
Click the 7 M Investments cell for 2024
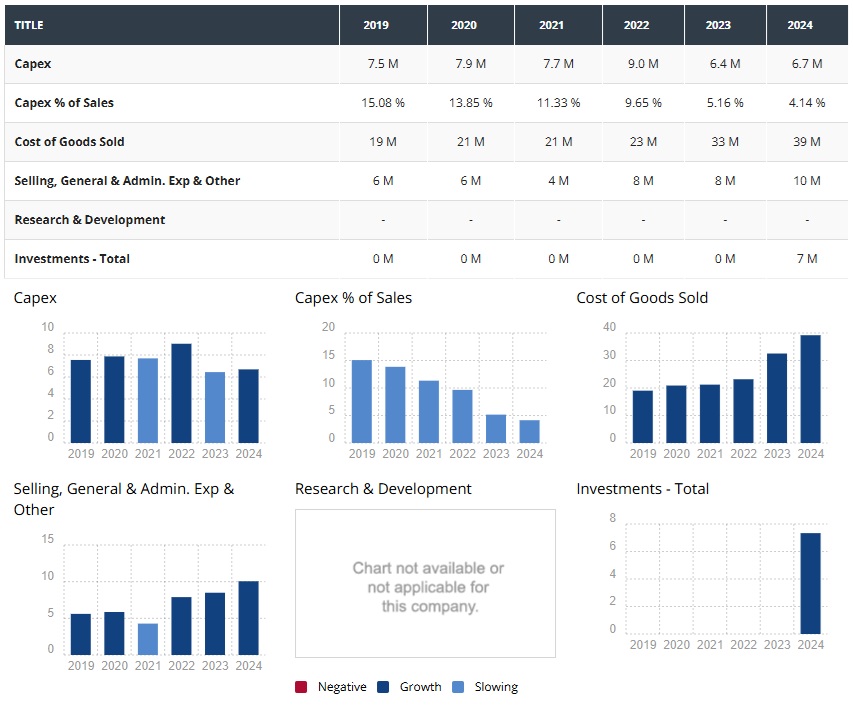806,259
